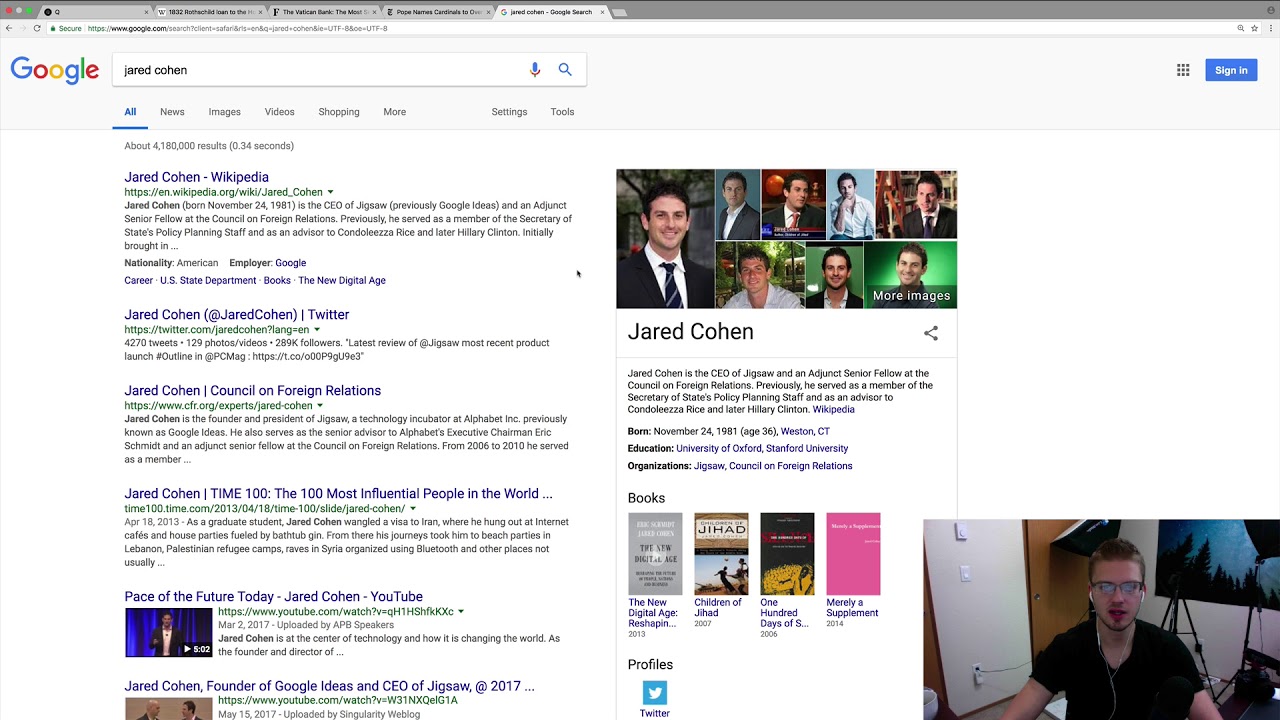Play the 5:02 YouTube video thumbnail

pyautogui.click(x=168, y=632)
